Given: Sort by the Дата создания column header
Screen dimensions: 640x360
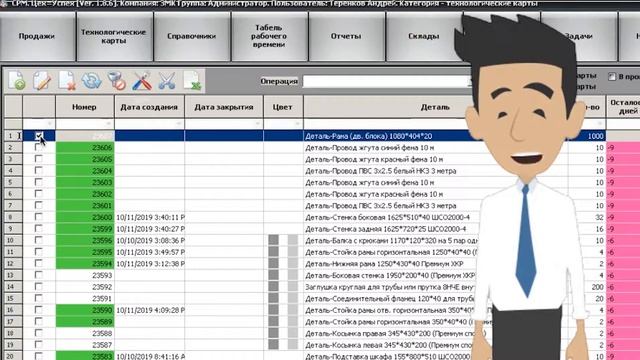Looking at the screenshot, I should (x=149, y=107).
